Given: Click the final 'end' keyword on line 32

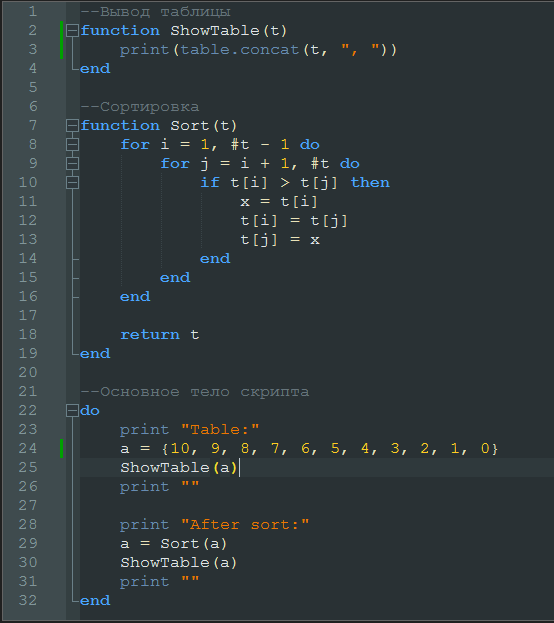Looking at the screenshot, I should coord(95,600).
